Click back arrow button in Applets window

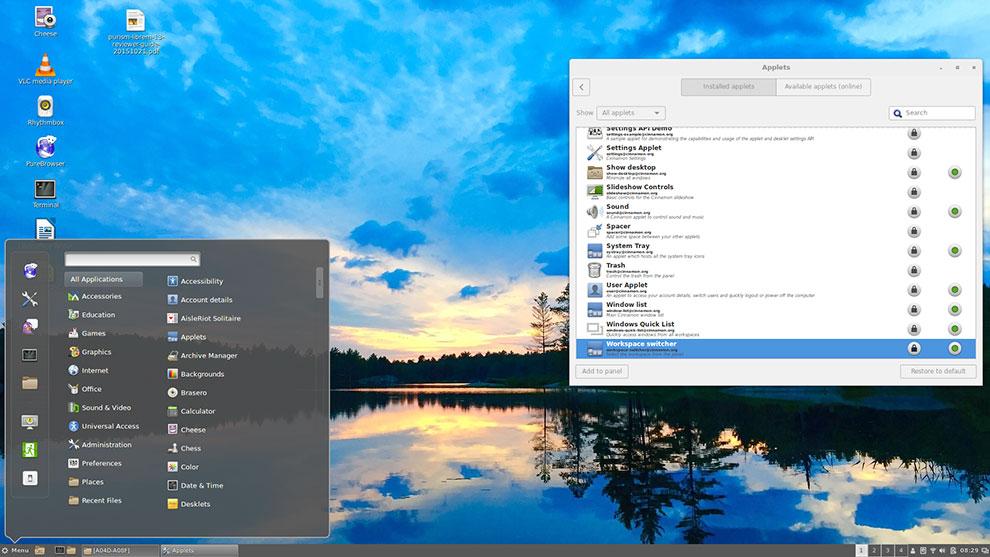[581, 87]
